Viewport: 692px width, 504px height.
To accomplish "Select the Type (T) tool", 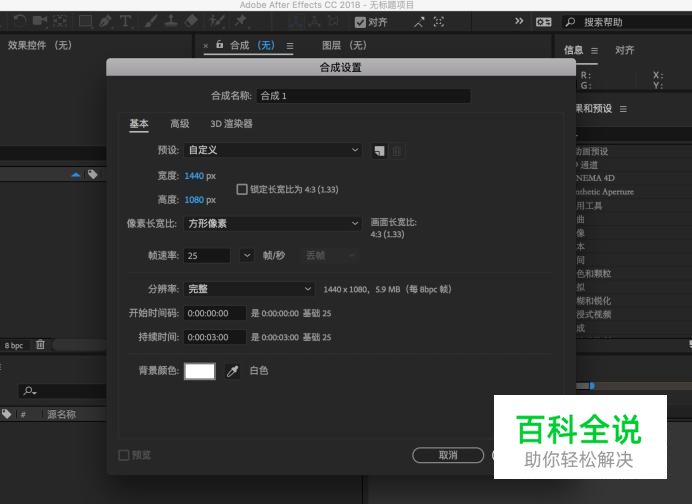I will pos(125,21).
